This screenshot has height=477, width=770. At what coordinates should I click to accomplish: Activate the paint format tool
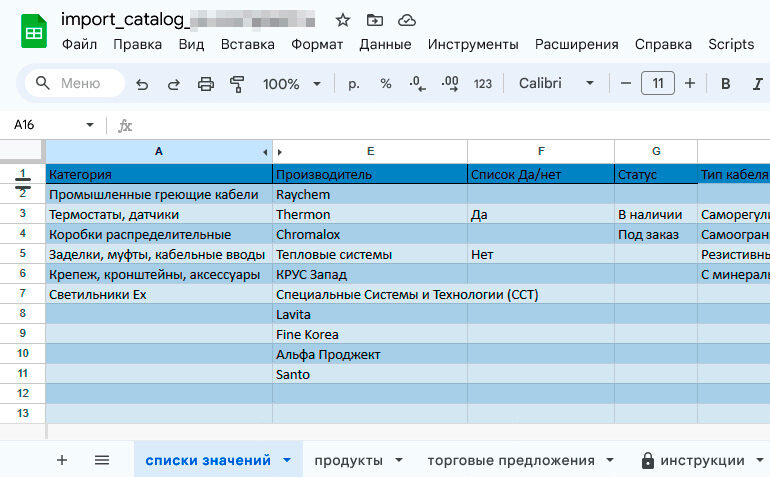pos(237,84)
